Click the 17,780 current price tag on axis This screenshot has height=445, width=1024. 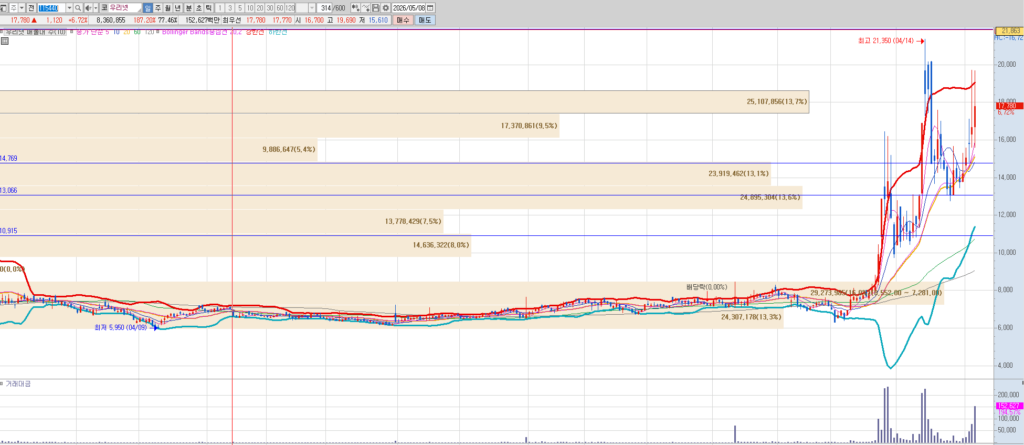pos(1008,106)
